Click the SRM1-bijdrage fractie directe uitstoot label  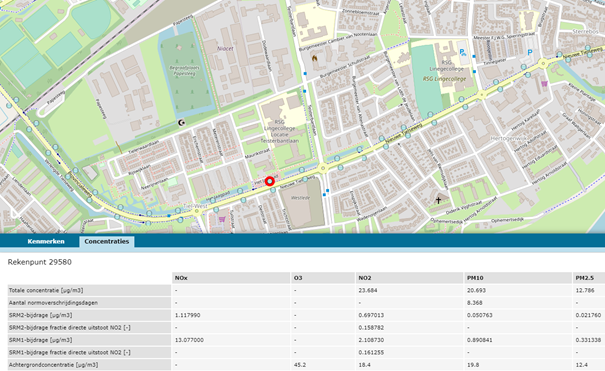pos(69,352)
